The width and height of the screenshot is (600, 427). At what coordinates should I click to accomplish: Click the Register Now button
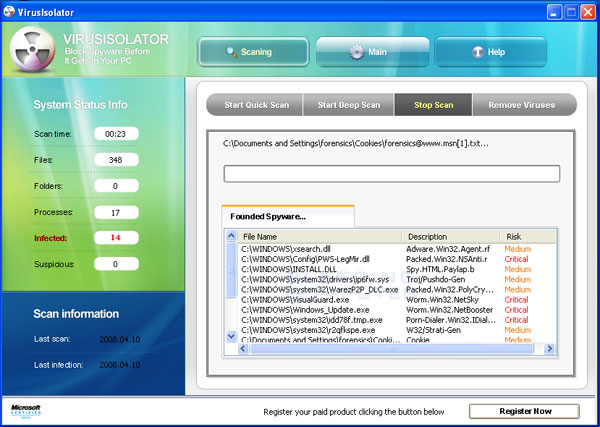pos(524,411)
